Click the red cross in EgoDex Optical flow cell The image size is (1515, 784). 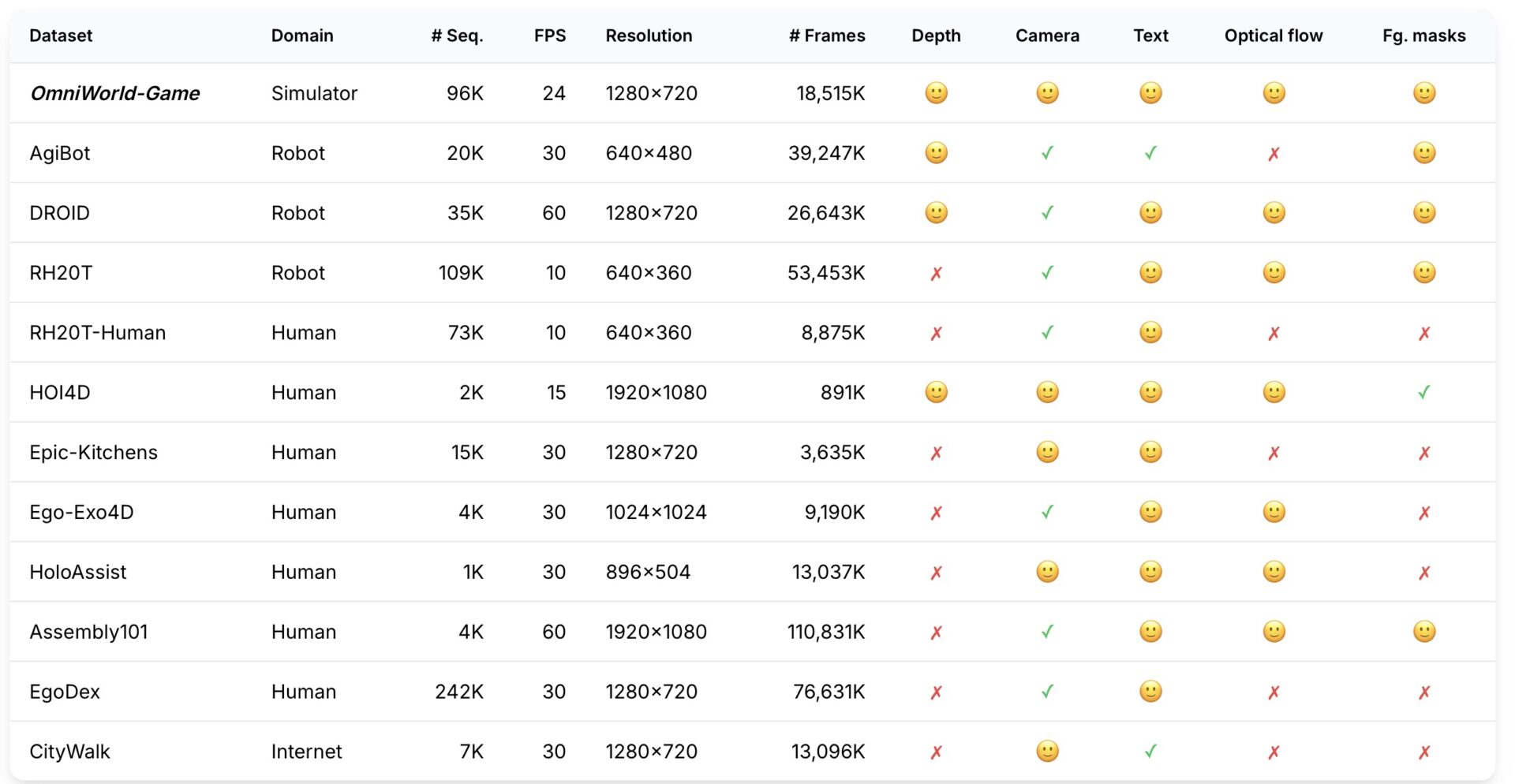pyautogui.click(x=1274, y=693)
